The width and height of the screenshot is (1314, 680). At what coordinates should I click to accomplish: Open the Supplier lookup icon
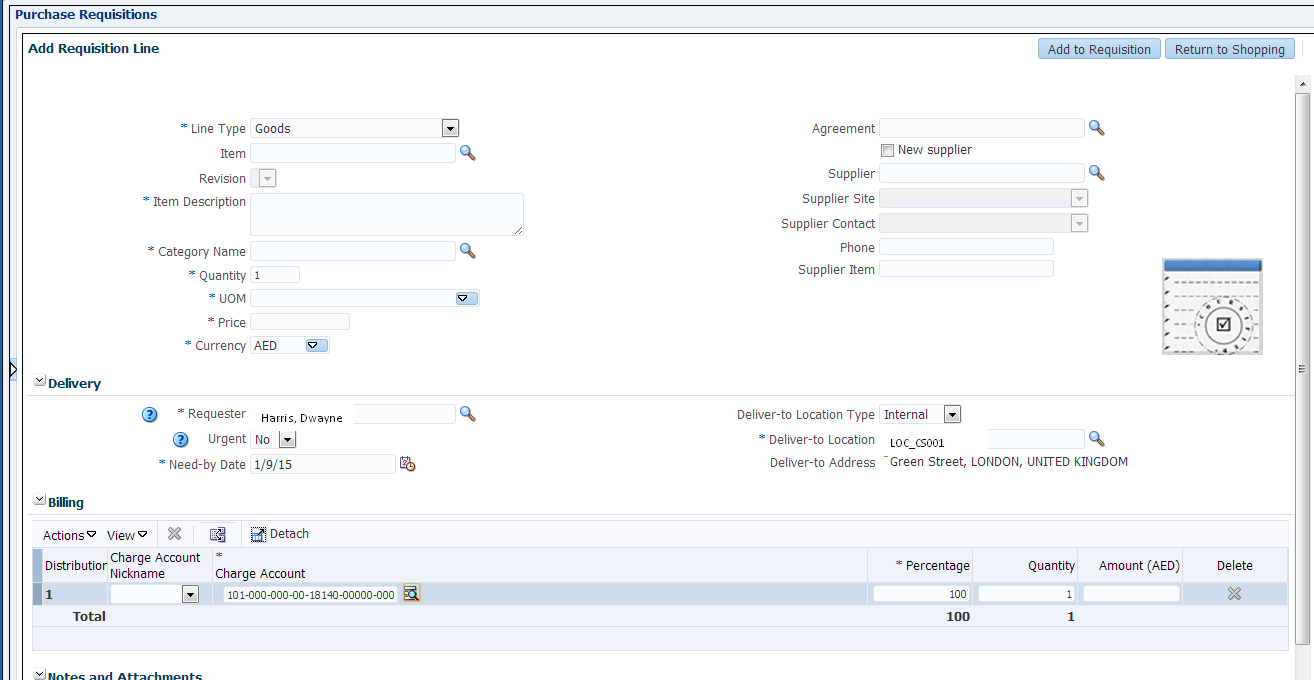(x=1096, y=172)
